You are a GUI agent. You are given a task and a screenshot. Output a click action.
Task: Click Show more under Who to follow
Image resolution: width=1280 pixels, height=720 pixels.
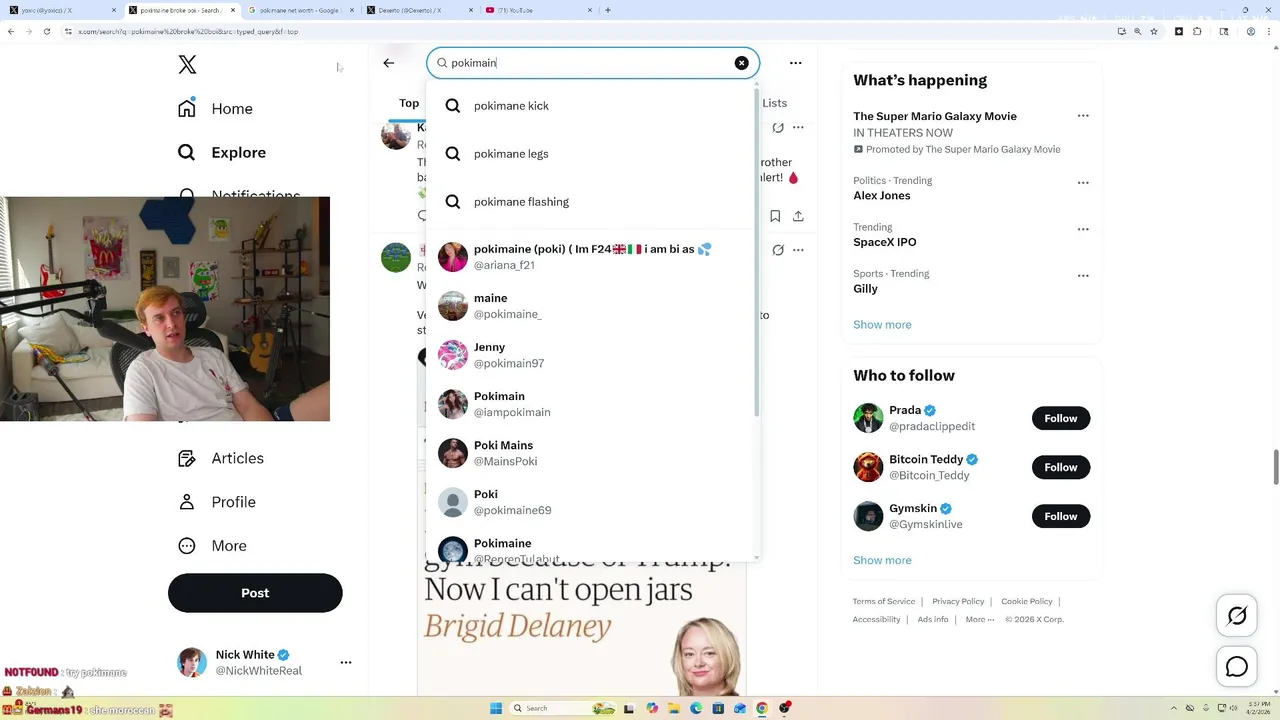(x=882, y=561)
